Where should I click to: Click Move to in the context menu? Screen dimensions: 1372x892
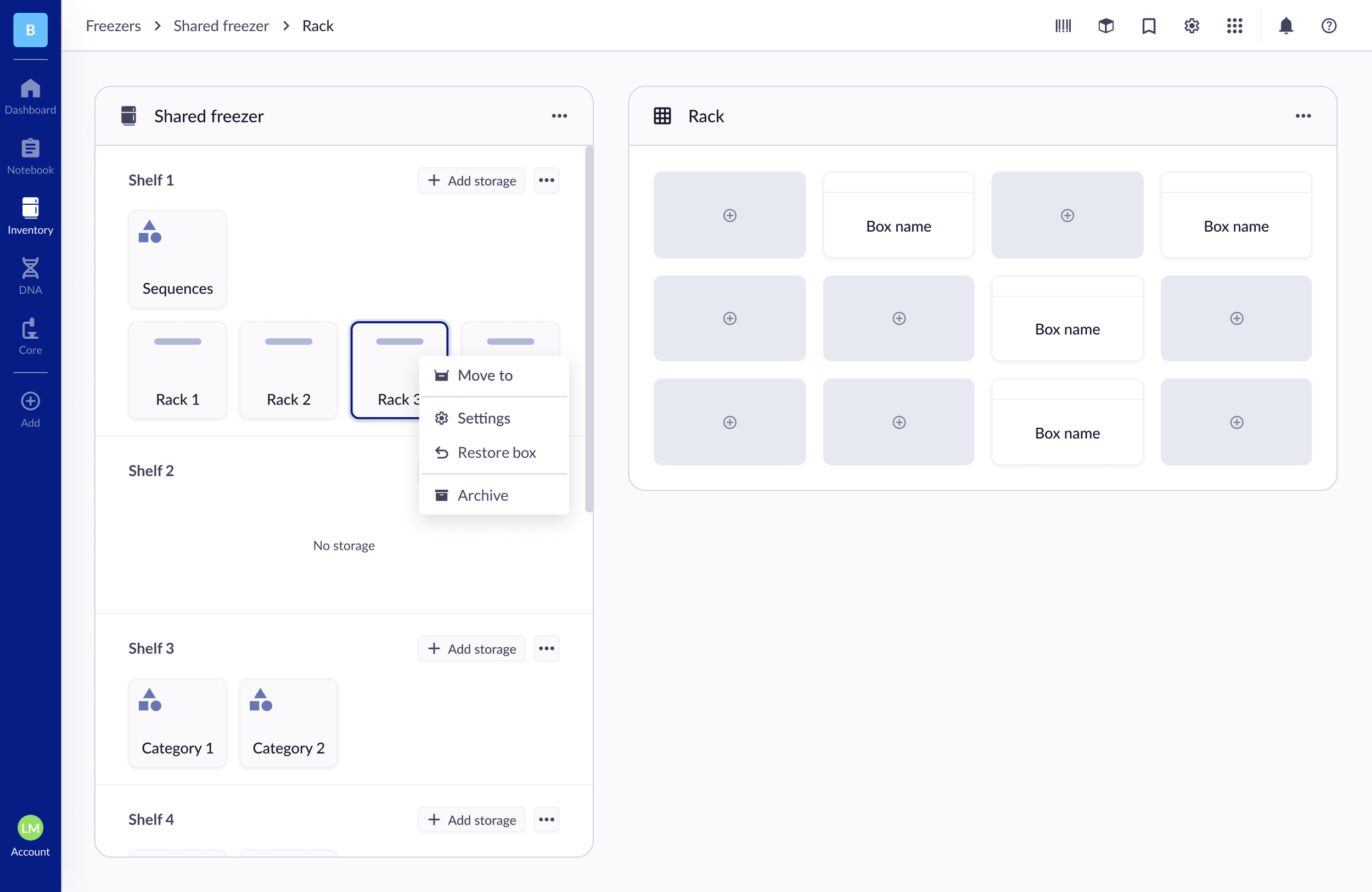[485, 375]
